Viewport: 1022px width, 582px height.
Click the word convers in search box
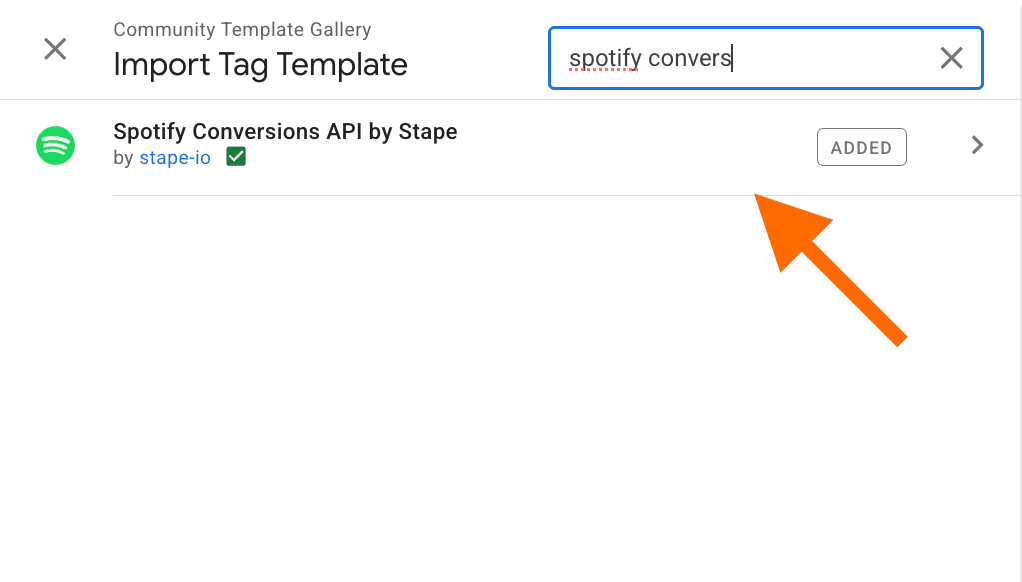(690, 58)
